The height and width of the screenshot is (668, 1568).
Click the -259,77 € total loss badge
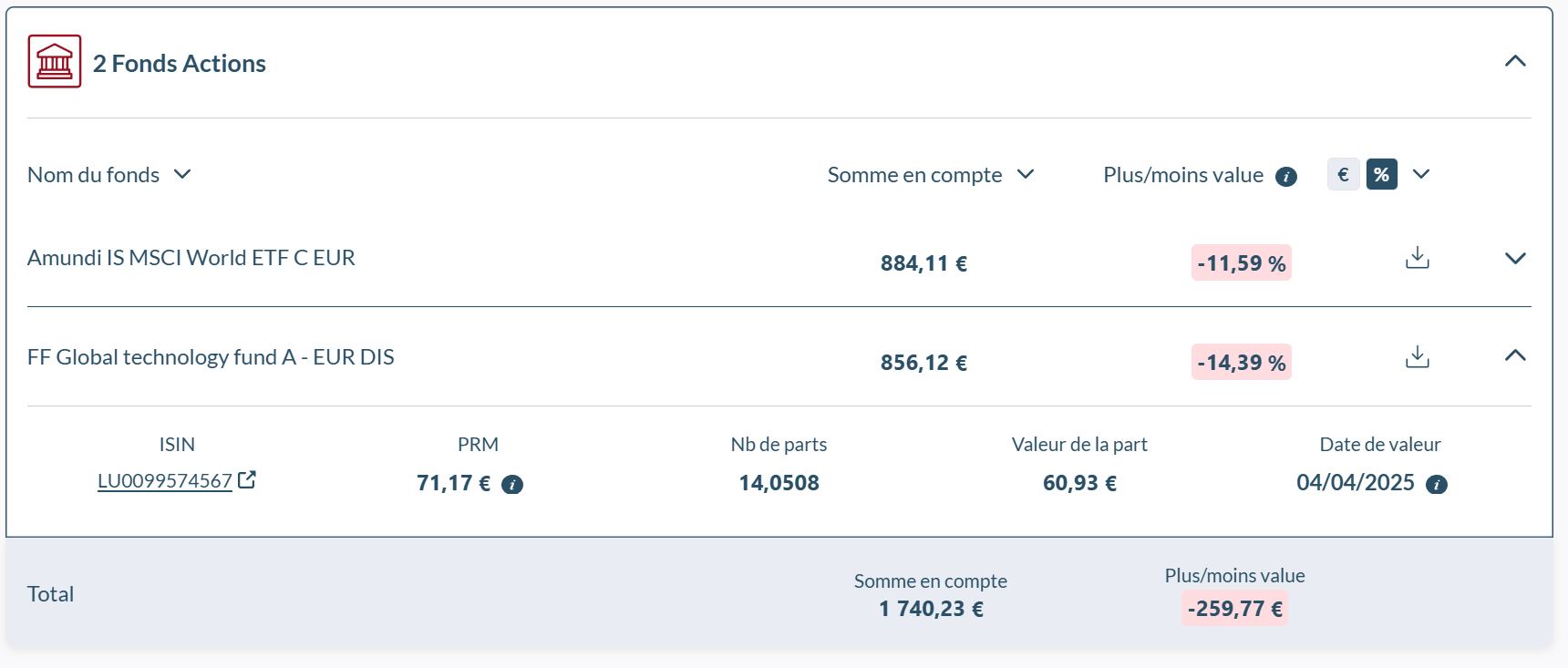click(x=1234, y=609)
